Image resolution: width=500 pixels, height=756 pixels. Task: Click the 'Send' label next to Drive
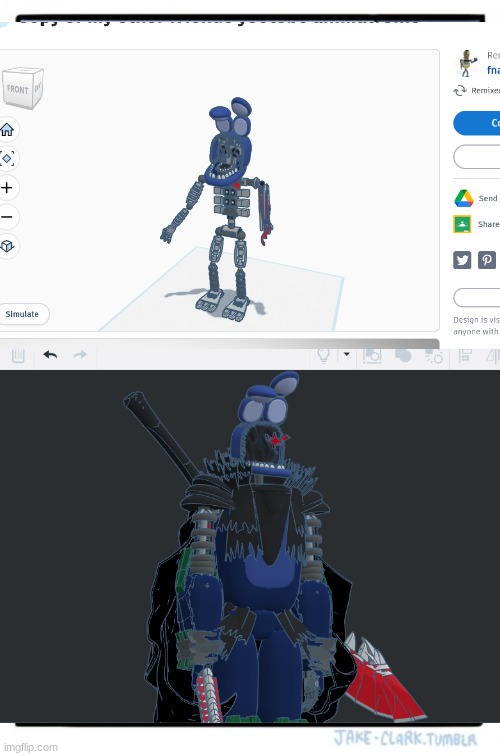[487, 198]
